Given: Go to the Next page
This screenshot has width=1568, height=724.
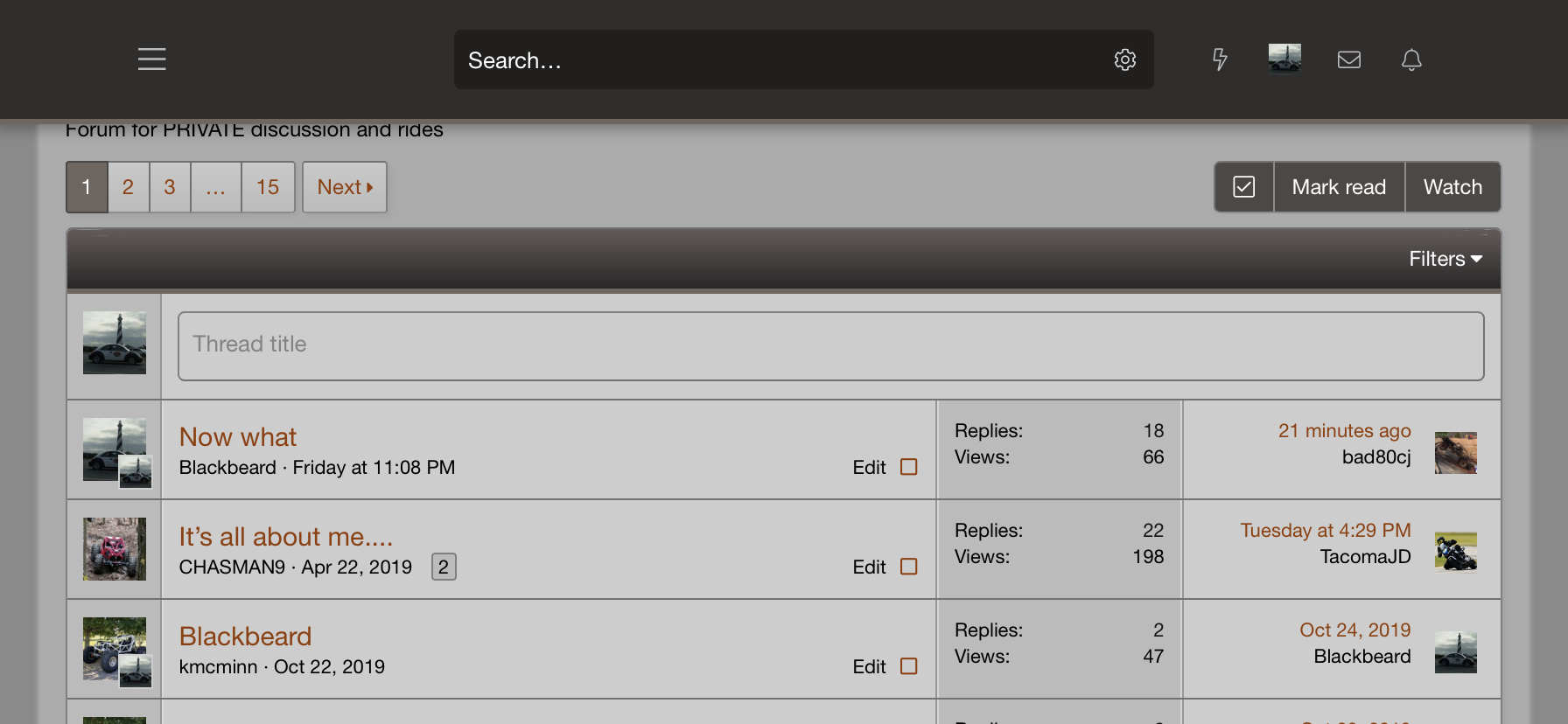Looking at the screenshot, I should [345, 187].
